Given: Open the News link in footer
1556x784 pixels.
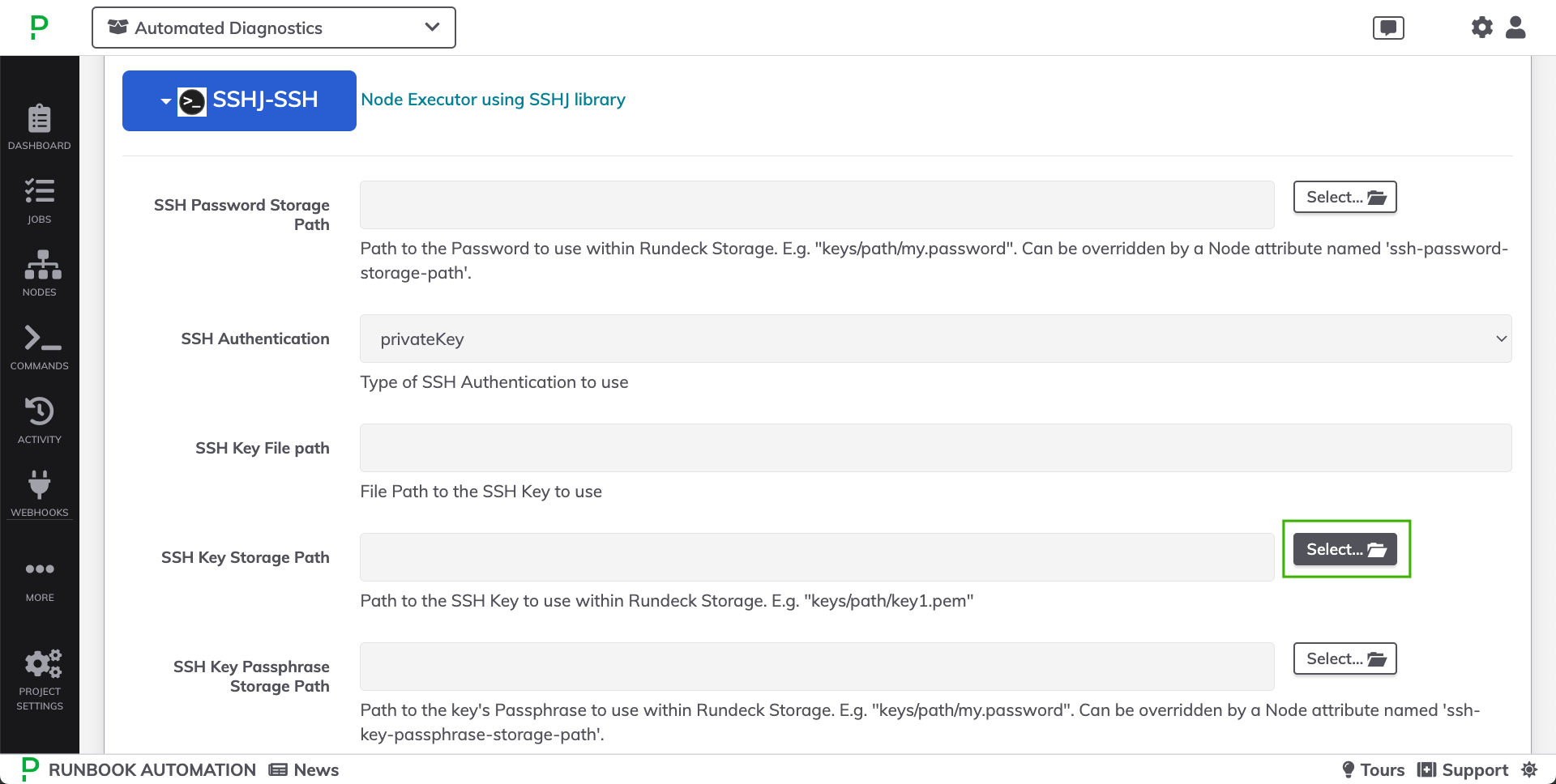Looking at the screenshot, I should (304, 769).
